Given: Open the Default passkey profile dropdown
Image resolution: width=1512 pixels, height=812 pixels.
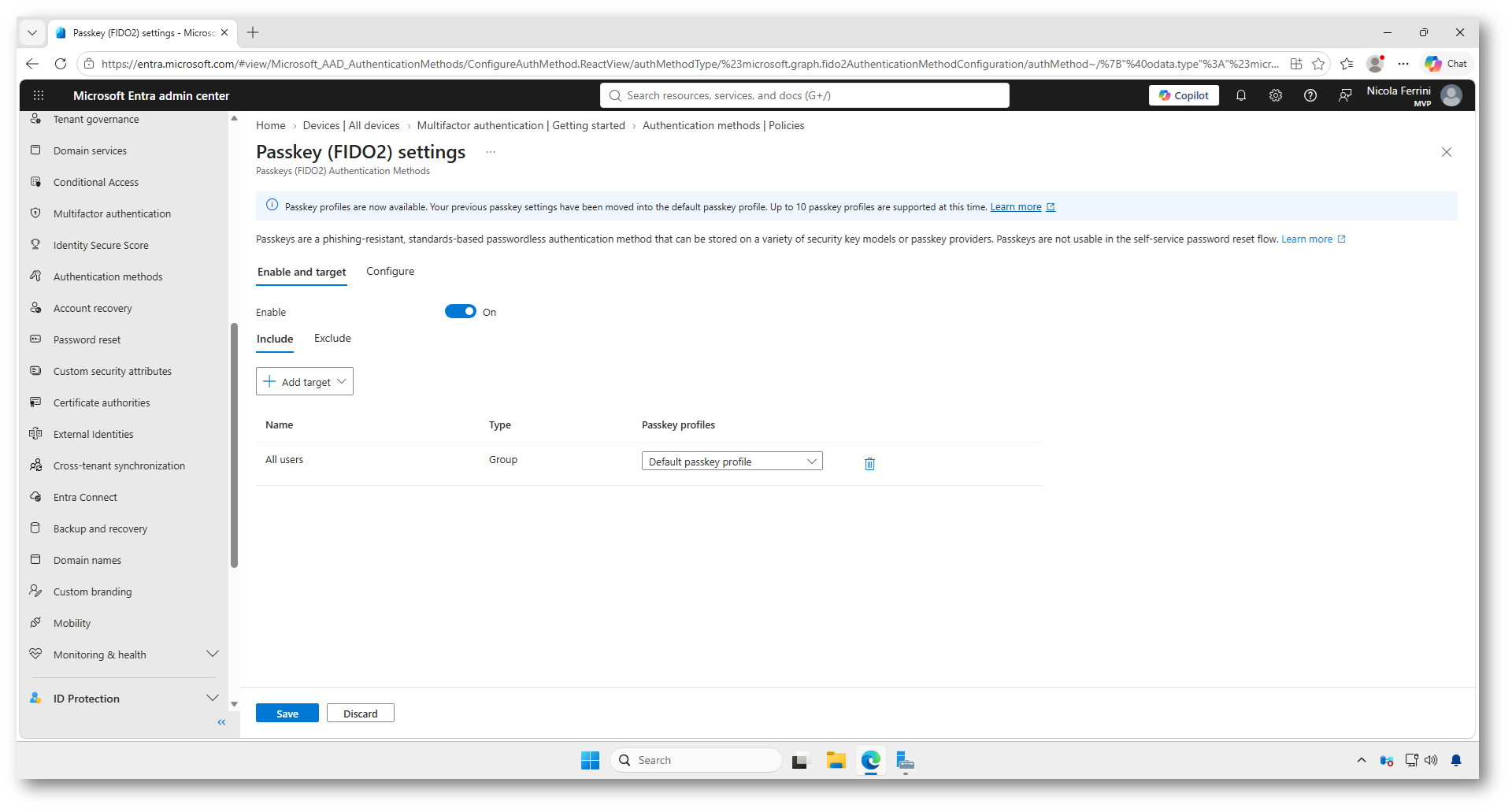Looking at the screenshot, I should click(732, 462).
